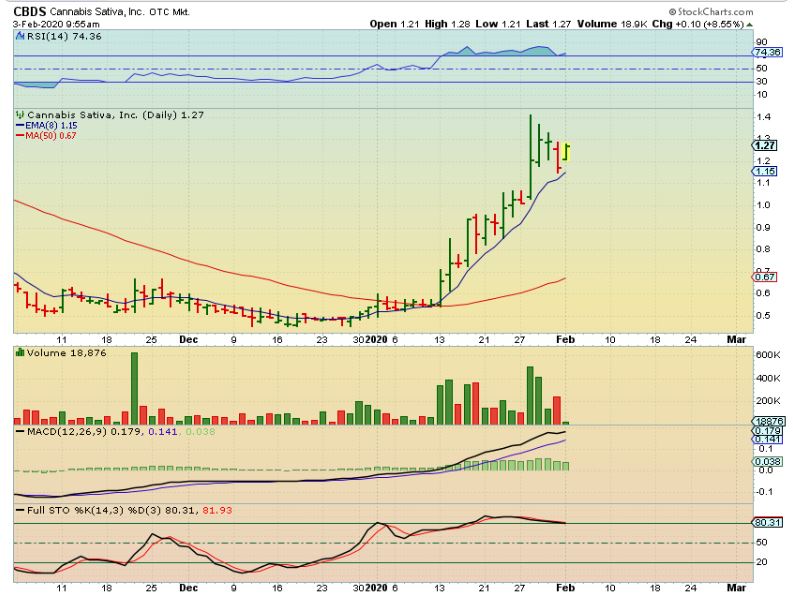Click the Last 1.27 quote value

pyautogui.click(x=548, y=24)
